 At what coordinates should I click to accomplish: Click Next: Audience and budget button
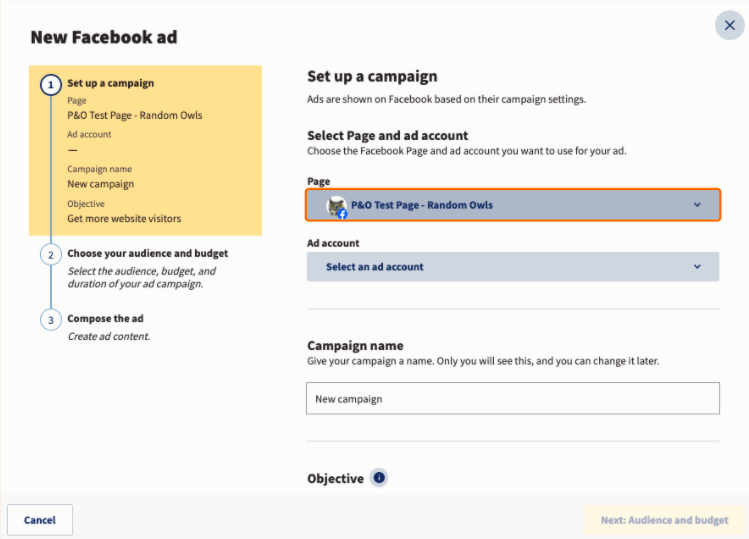[664, 520]
